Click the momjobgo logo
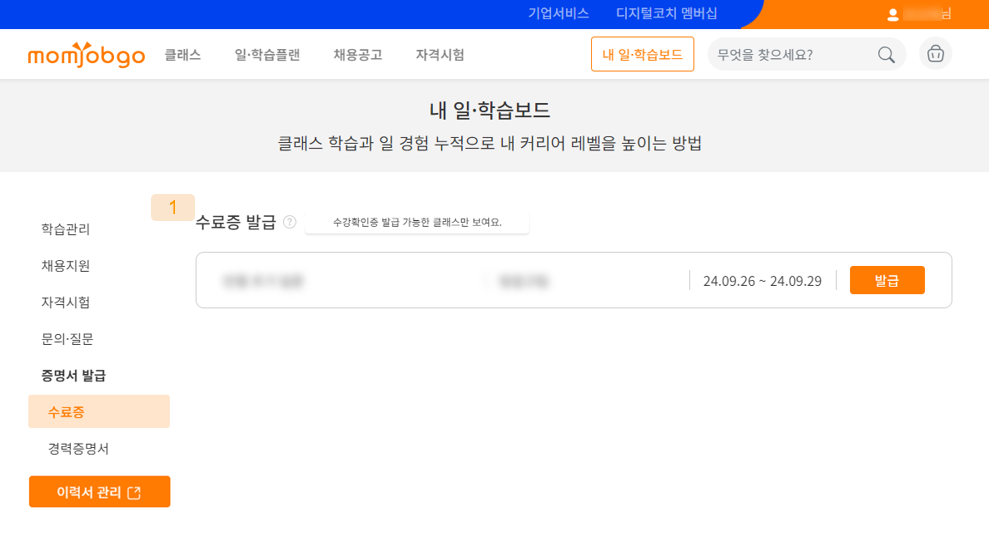The height and width of the screenshot is (551, 989). (86, 55)
